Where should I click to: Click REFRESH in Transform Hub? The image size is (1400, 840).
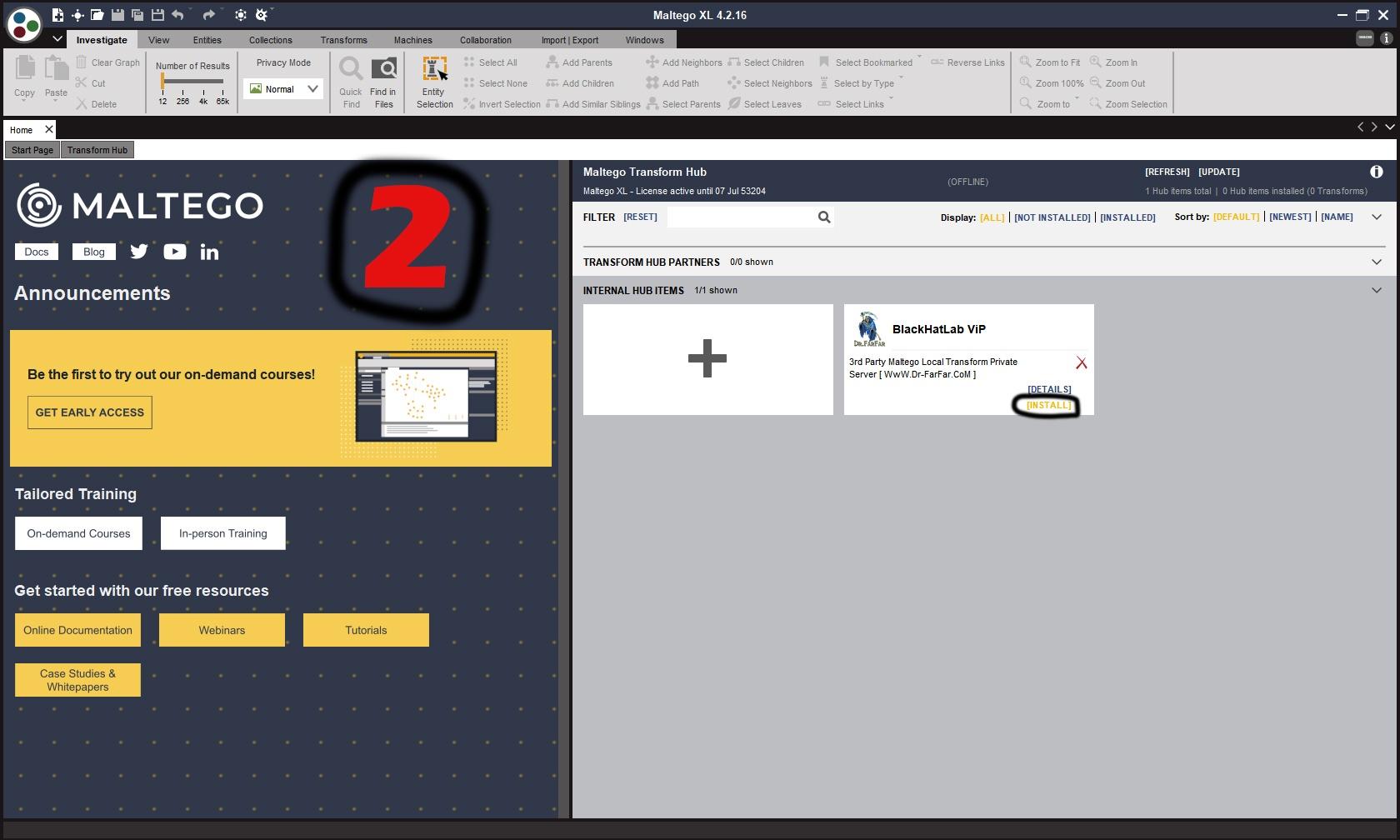tap(1167, 172)
